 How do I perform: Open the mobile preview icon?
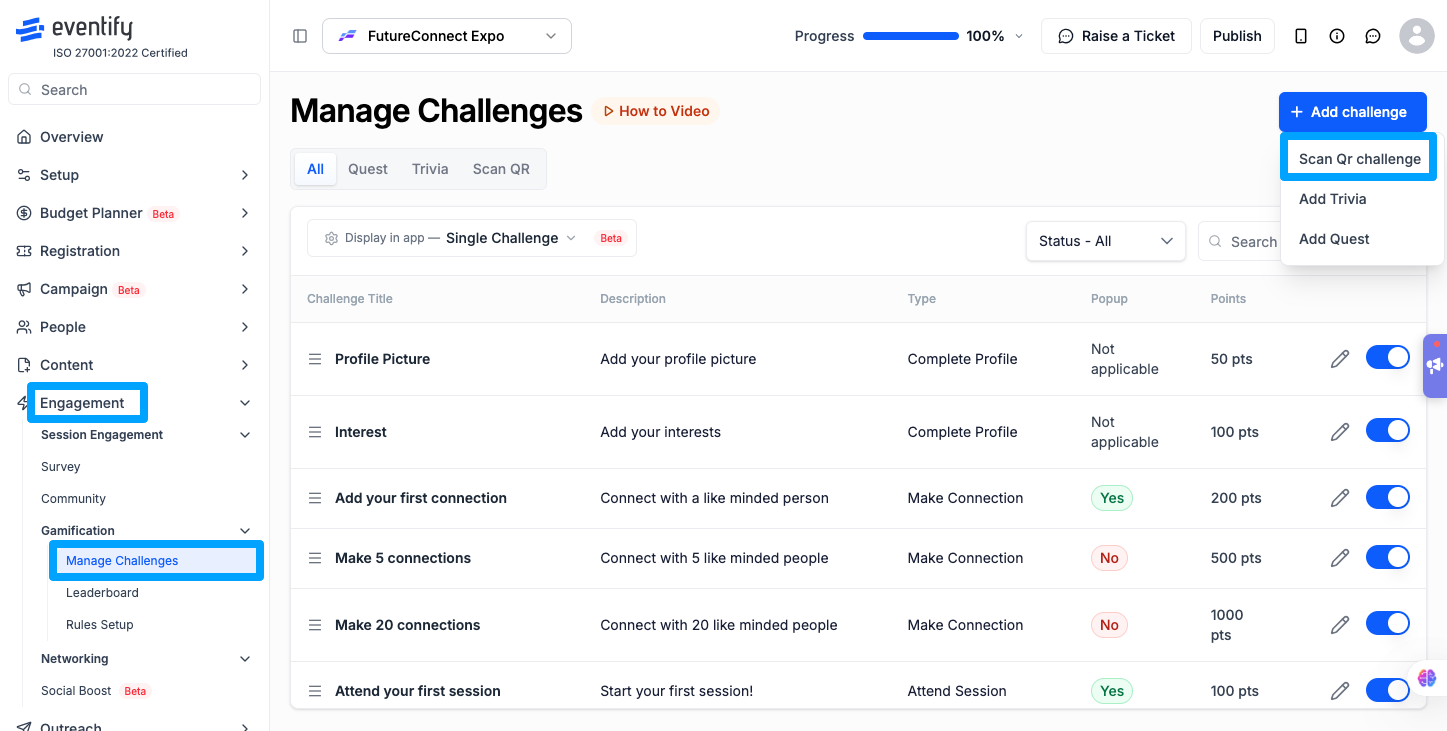[1301, 36]
